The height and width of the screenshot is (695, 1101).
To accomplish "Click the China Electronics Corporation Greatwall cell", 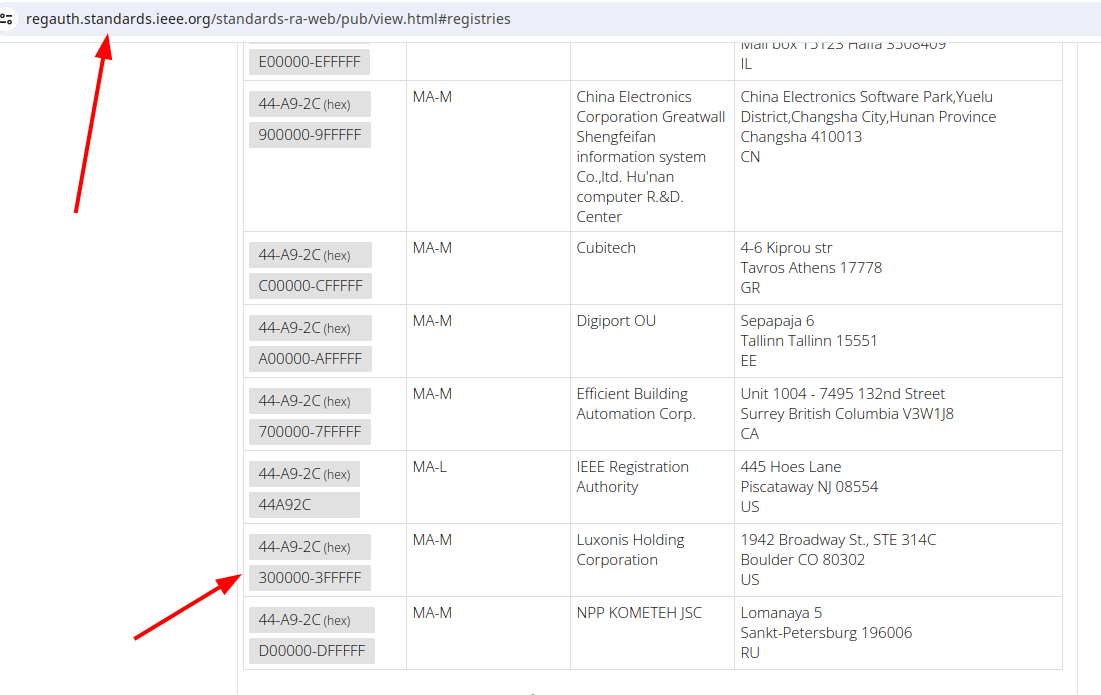I will 651,157.
